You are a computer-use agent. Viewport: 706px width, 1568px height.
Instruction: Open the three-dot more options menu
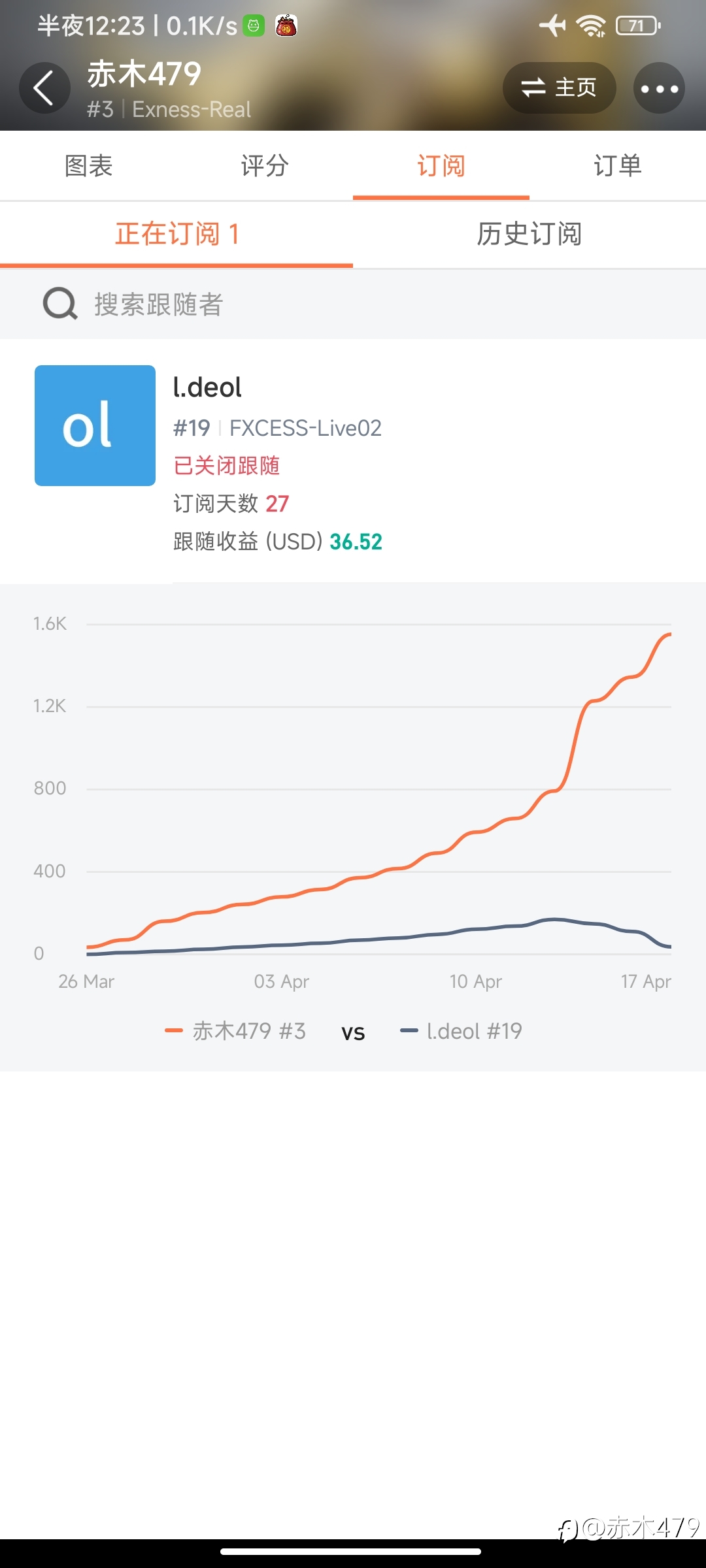click(x=659, y=88)
